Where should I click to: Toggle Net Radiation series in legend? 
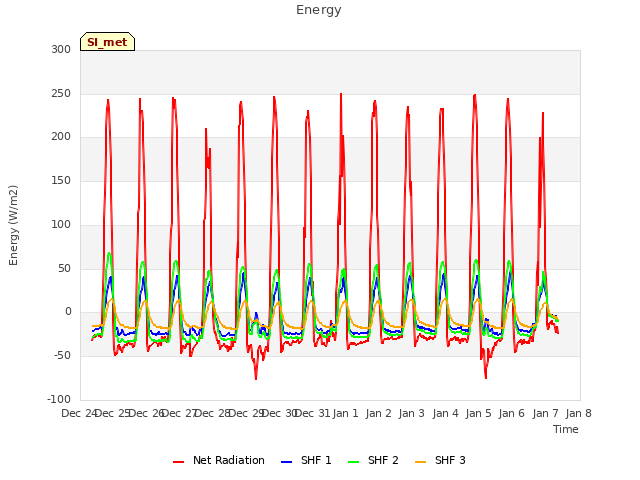click(219, 460)
